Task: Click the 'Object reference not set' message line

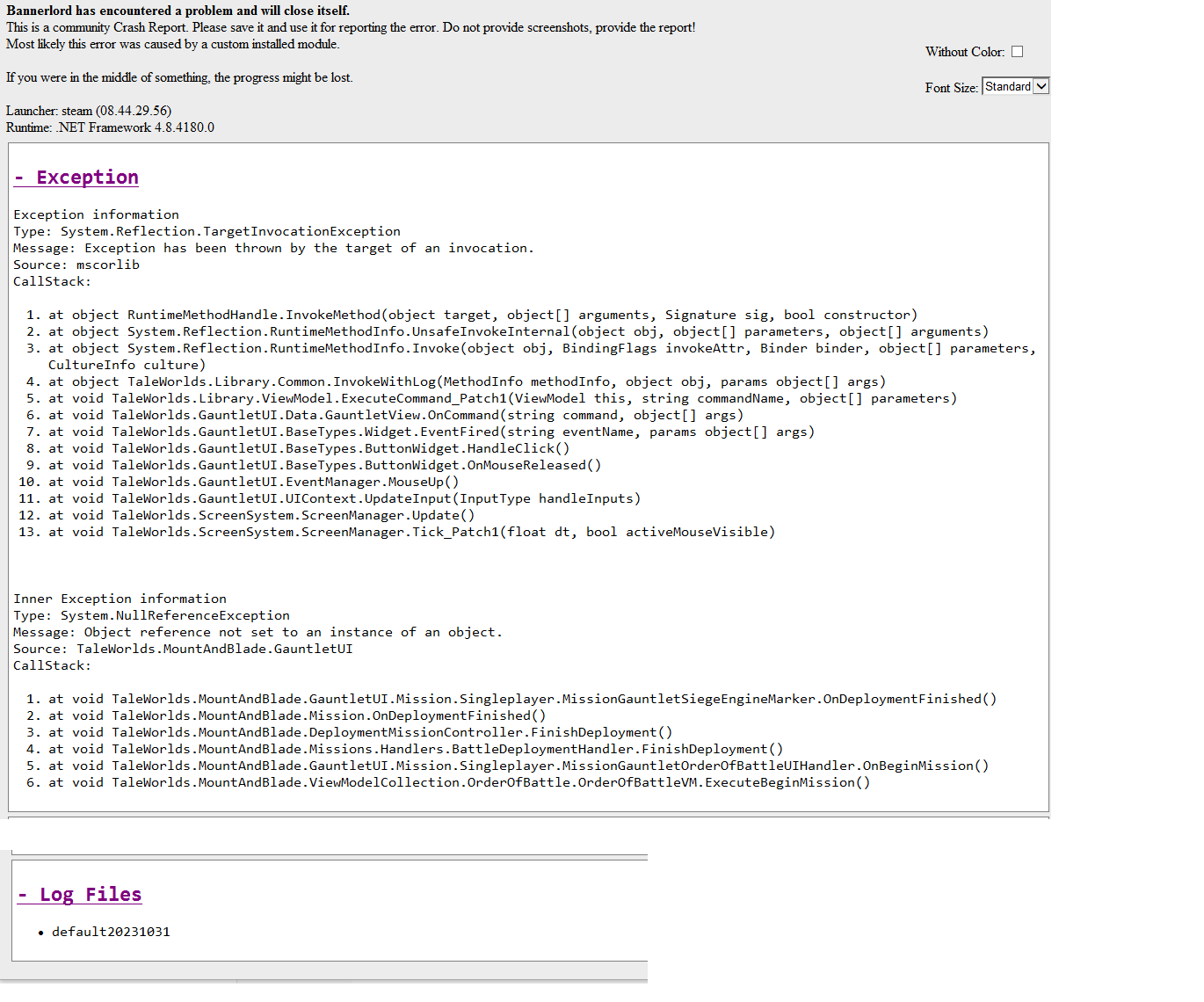Action: 257,632
